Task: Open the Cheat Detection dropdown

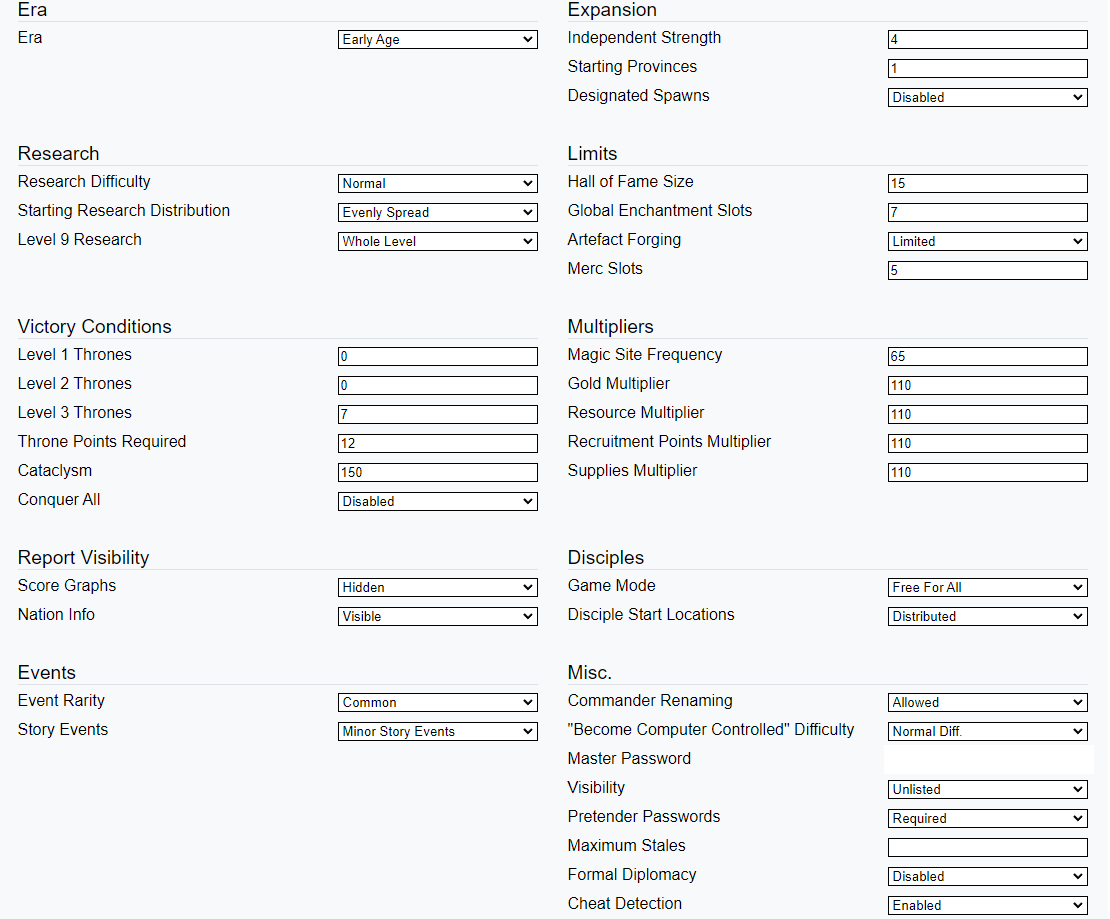Action: coord(988,906)
